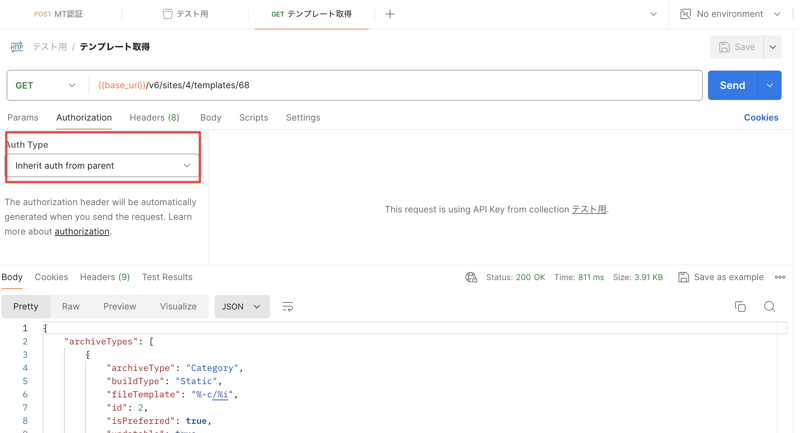The height and width of the screenshot is (433, 800).
Task: Open the GET method dropdown
Action: click(x=46, y=85)
